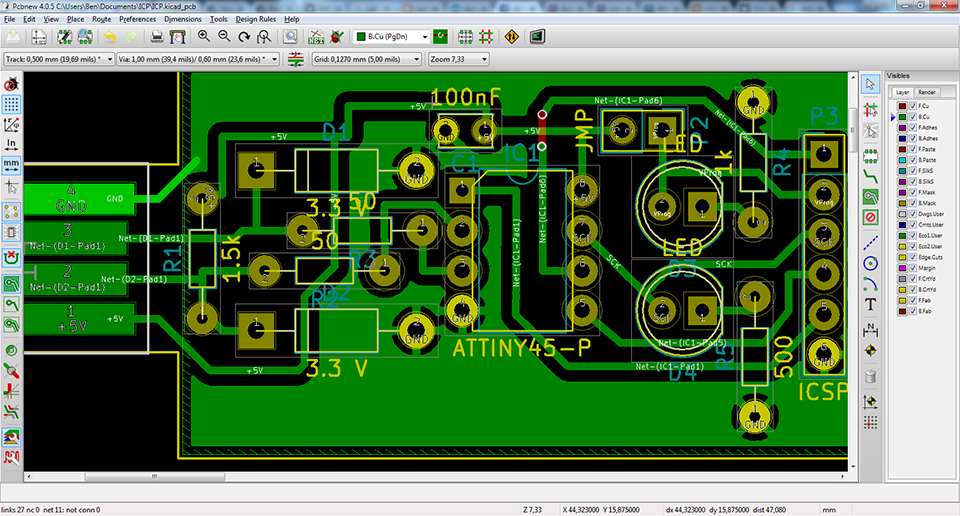Toggle Margin layer visibility checkbox
This screenshot has height=516, width=960.
tap(912, 268)
